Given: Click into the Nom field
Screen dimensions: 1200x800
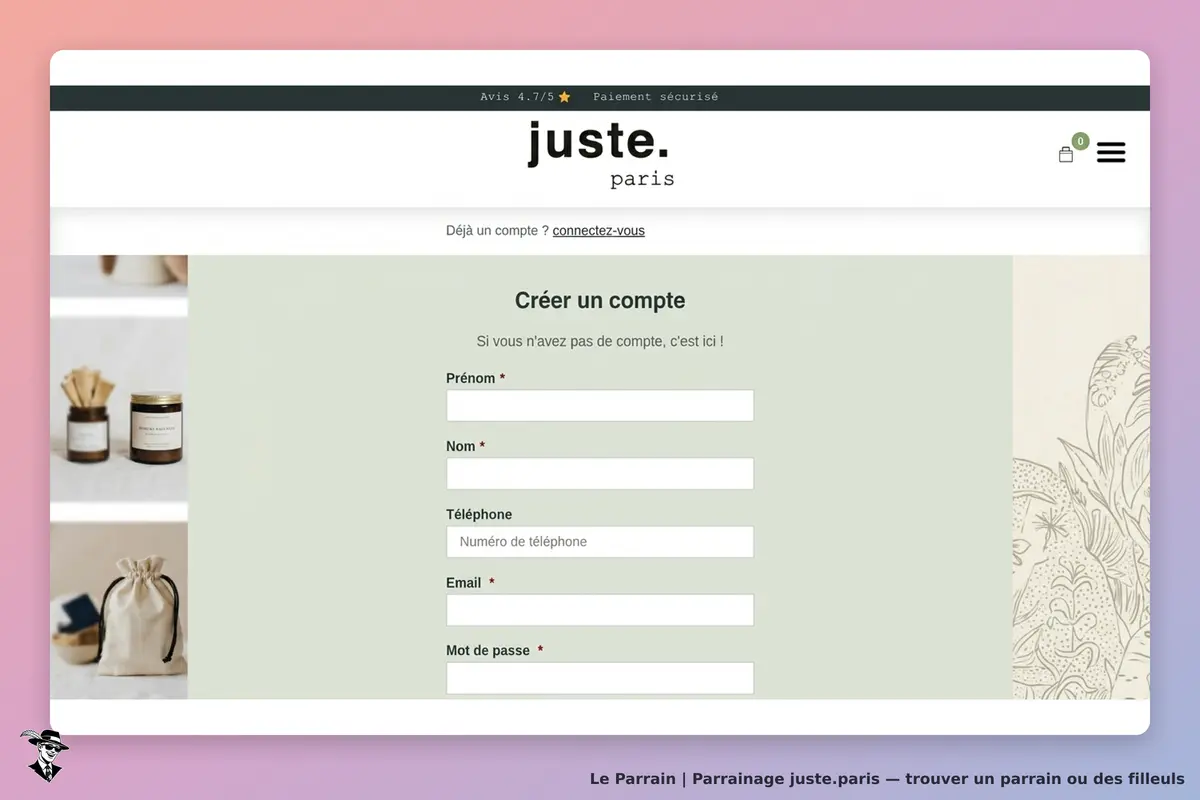Looking at the screenshot, I should [600, 474].
